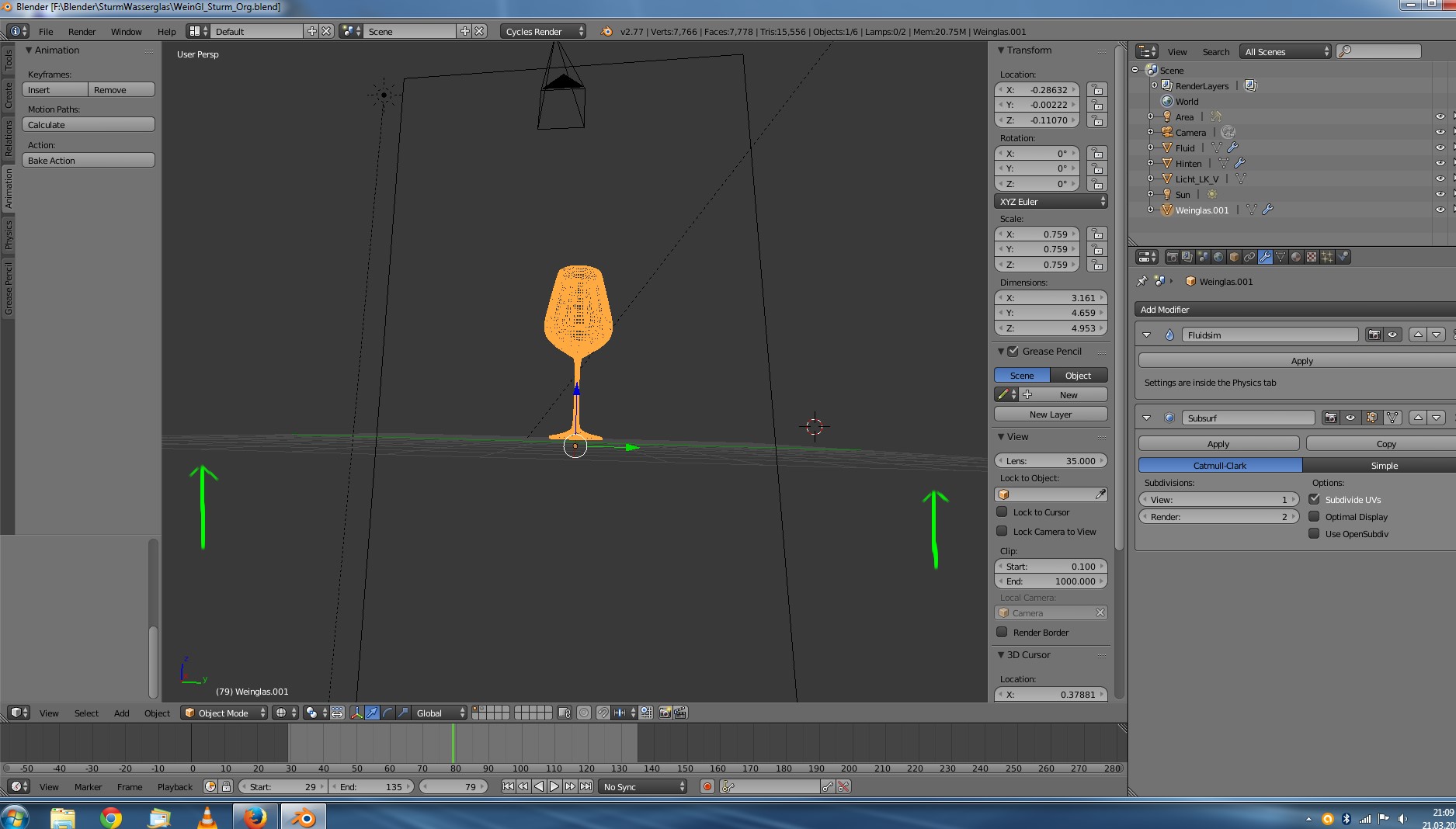Viewport: 1456px width, 829px height.
Task: Click the Render properties camera icon
Action: click(x=1172, y=257)
